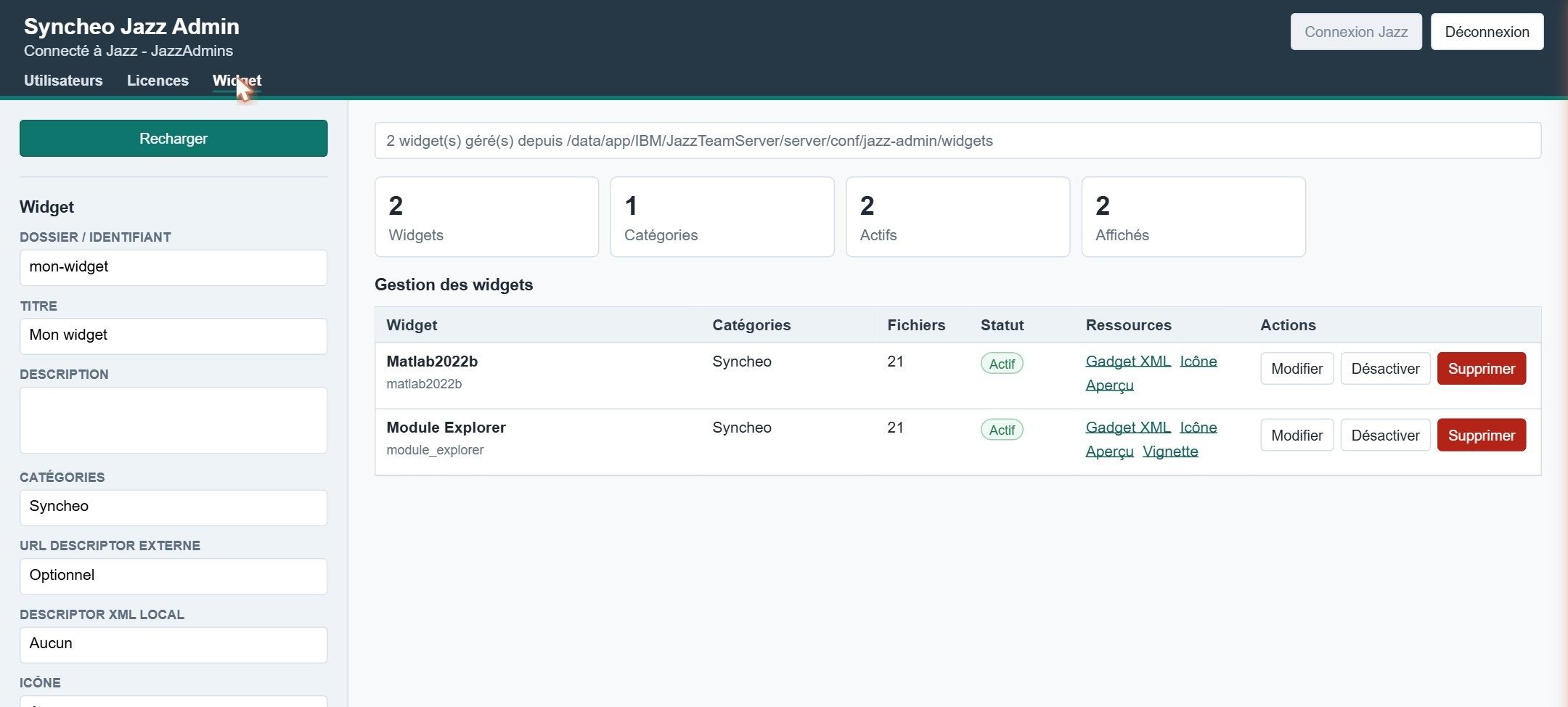Switch to the Licences tab

click(158, 81)
